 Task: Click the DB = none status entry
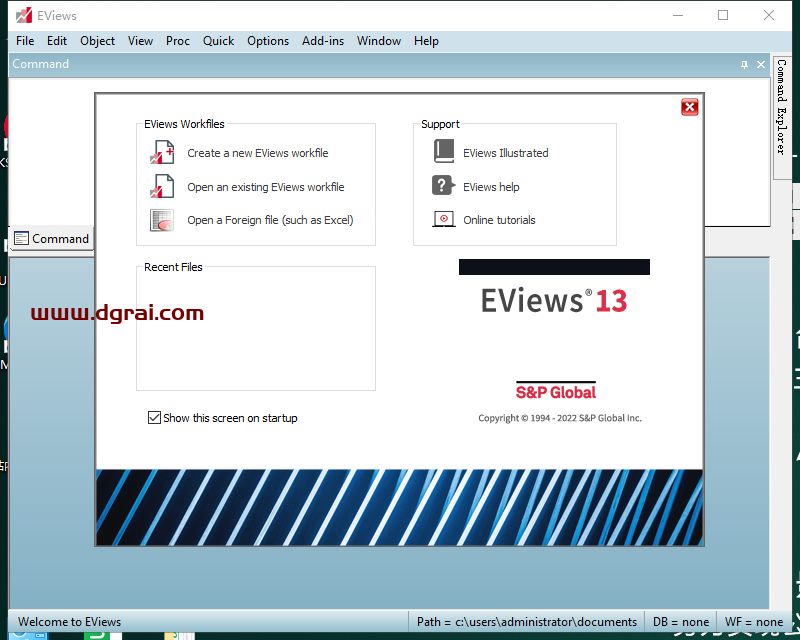point(681,622)
